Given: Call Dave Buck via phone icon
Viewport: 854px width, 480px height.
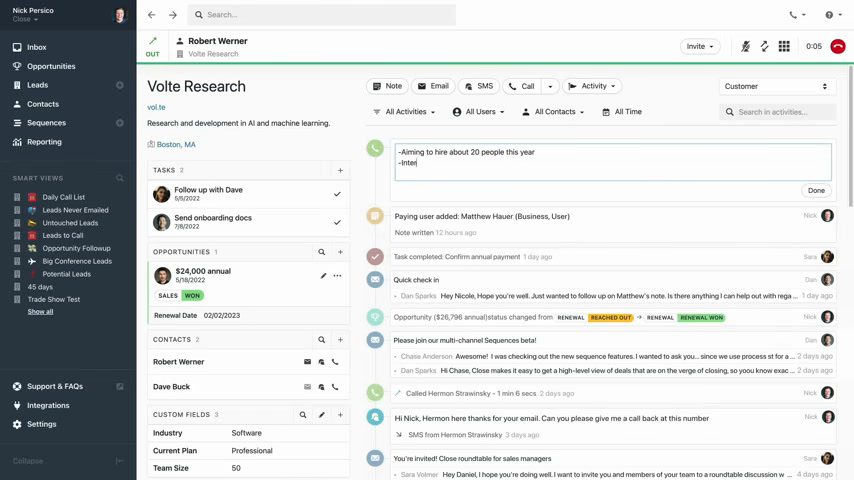Looking at the screenshot, I should pyautogui.click(x=336, y=387).
